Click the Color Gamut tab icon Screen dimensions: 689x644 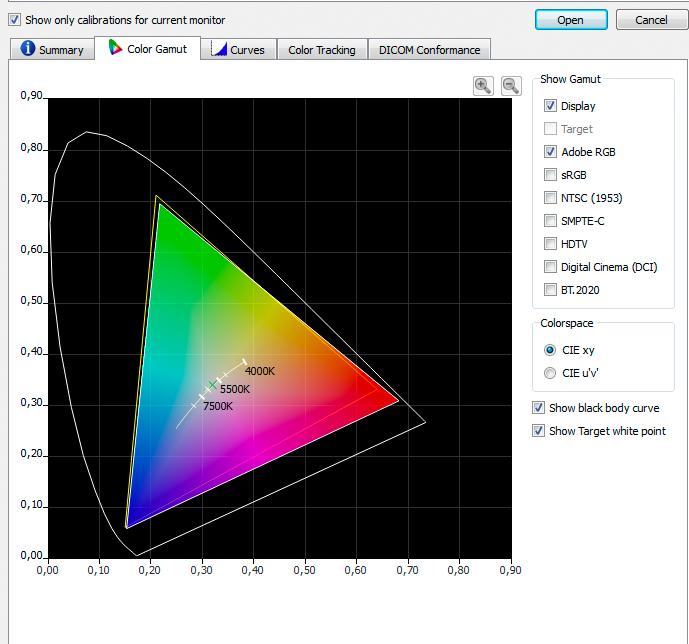click(x=115, y=47)
